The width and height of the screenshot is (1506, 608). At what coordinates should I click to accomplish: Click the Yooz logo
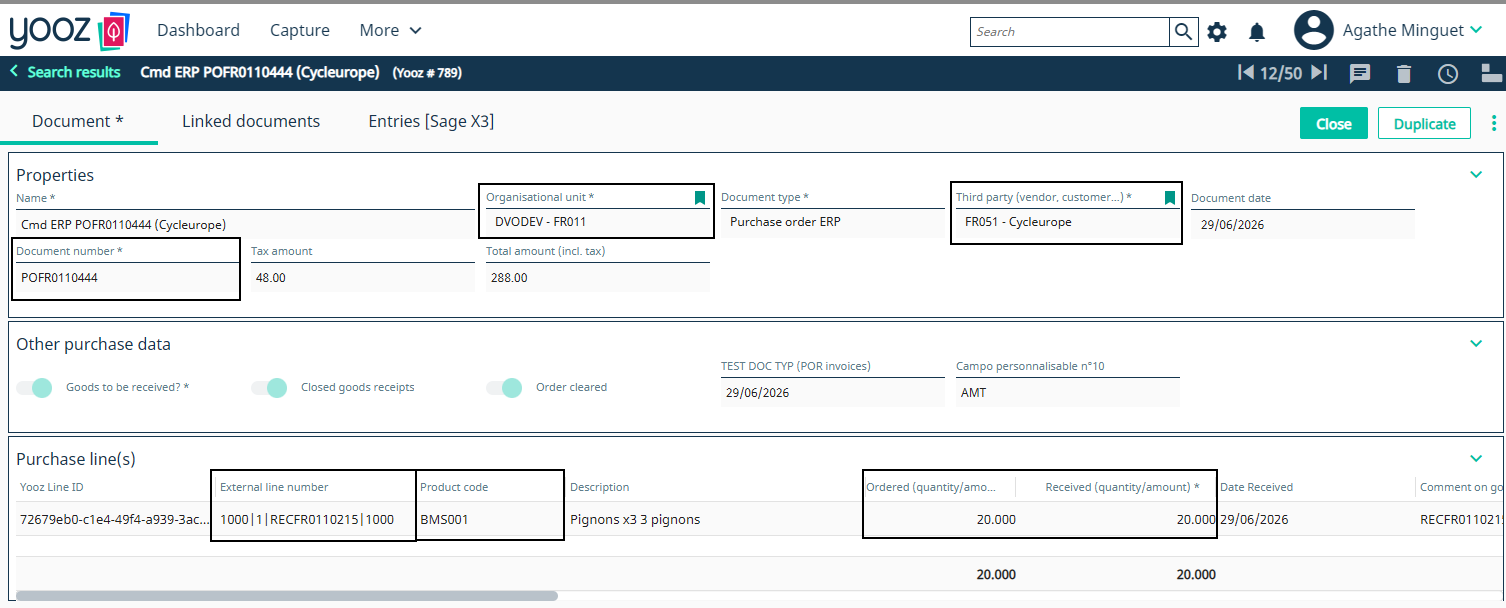69,31
